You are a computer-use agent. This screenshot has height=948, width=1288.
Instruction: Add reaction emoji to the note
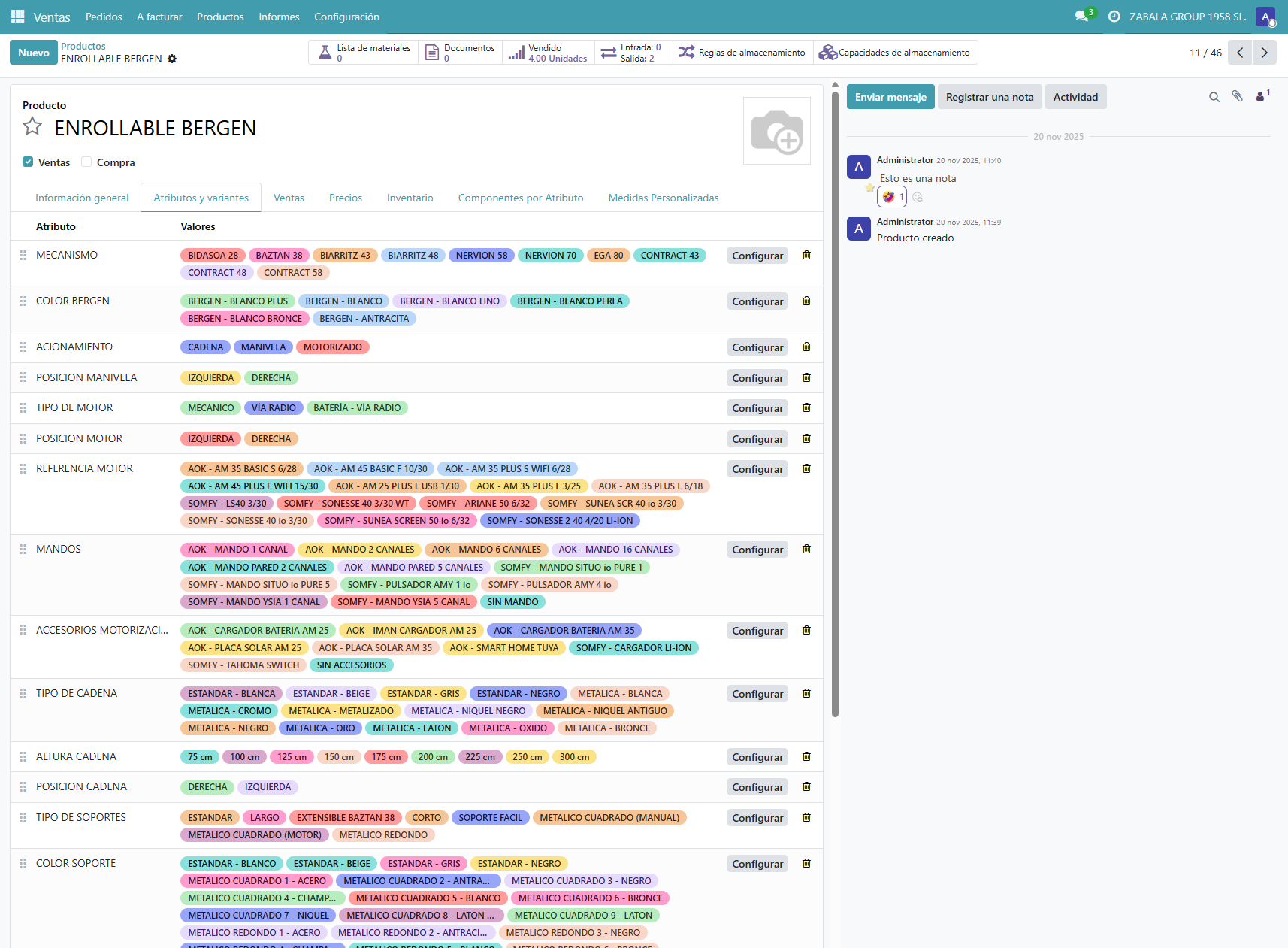(918, 197)
